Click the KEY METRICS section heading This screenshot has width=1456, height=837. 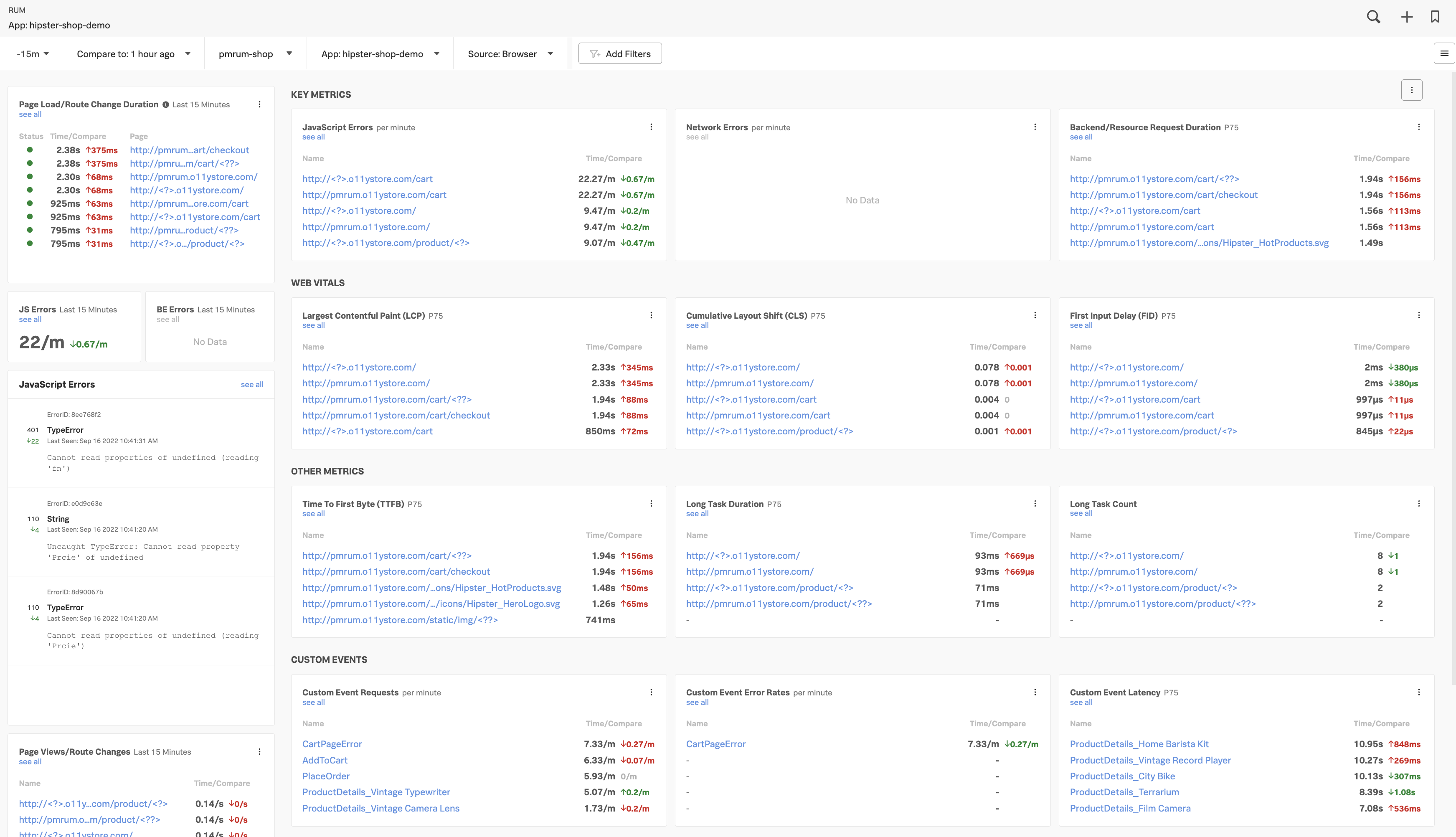[321, 95]
